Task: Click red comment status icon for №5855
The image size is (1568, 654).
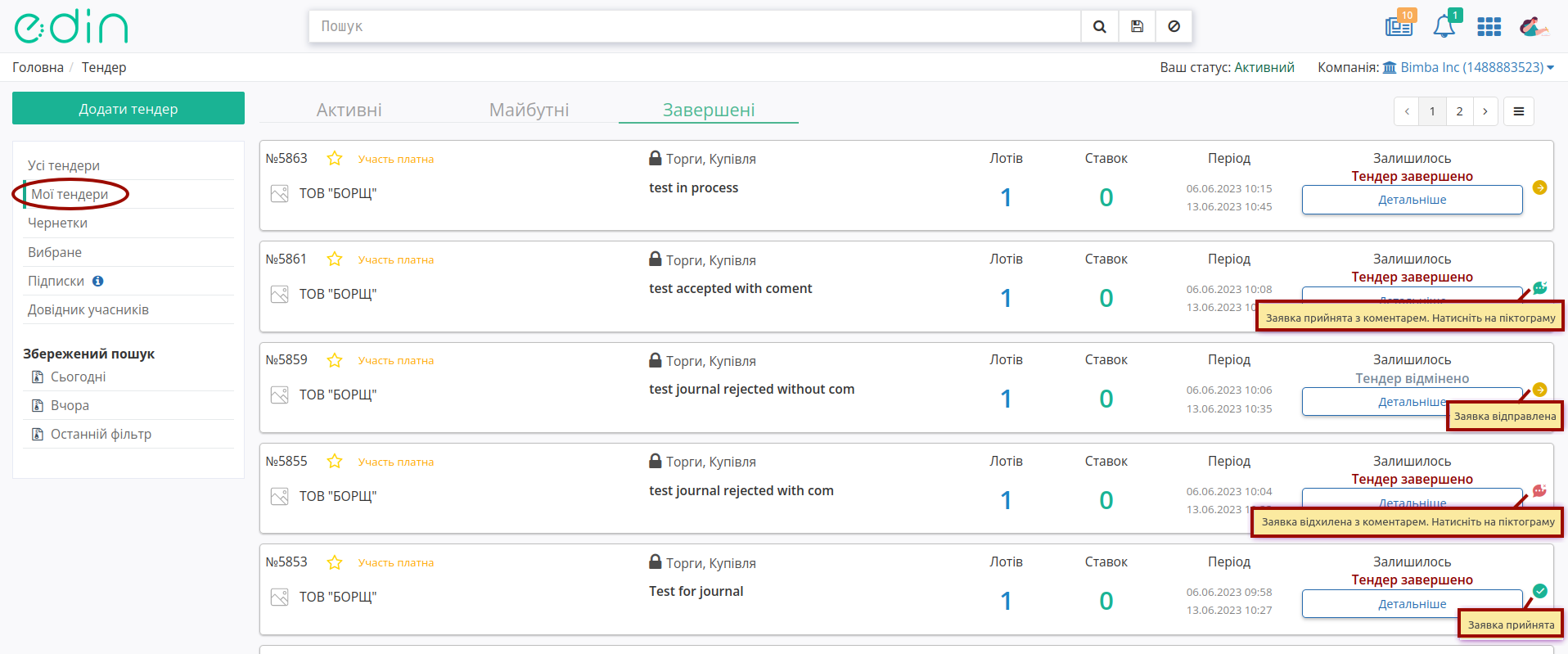Action: pos(1539,490)
